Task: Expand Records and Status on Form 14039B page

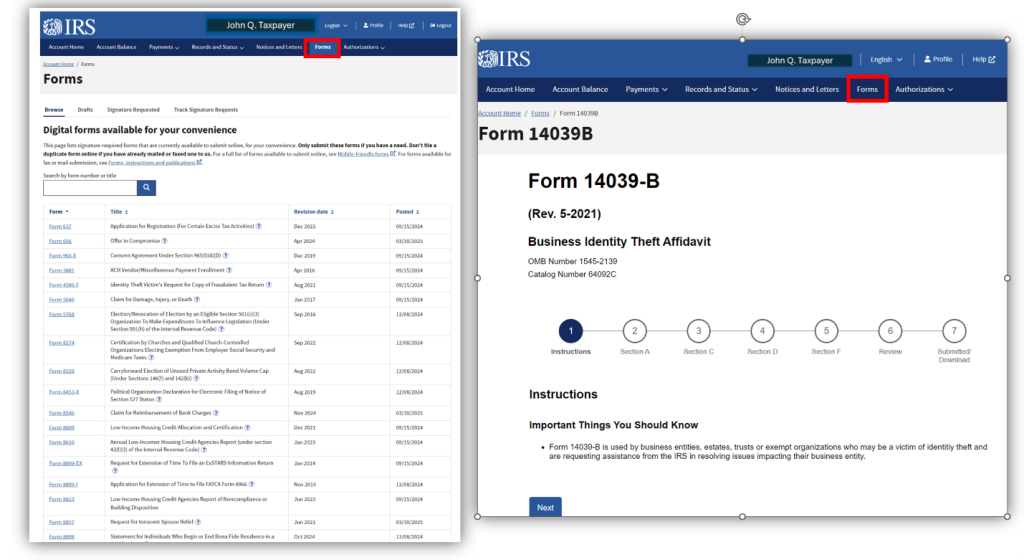Action: [721, 89]
